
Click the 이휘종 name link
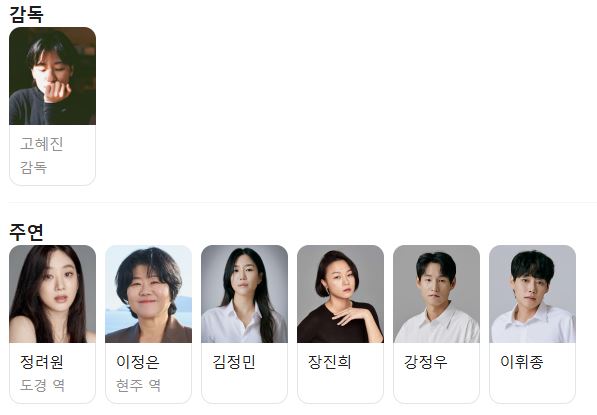click(522, 362)
